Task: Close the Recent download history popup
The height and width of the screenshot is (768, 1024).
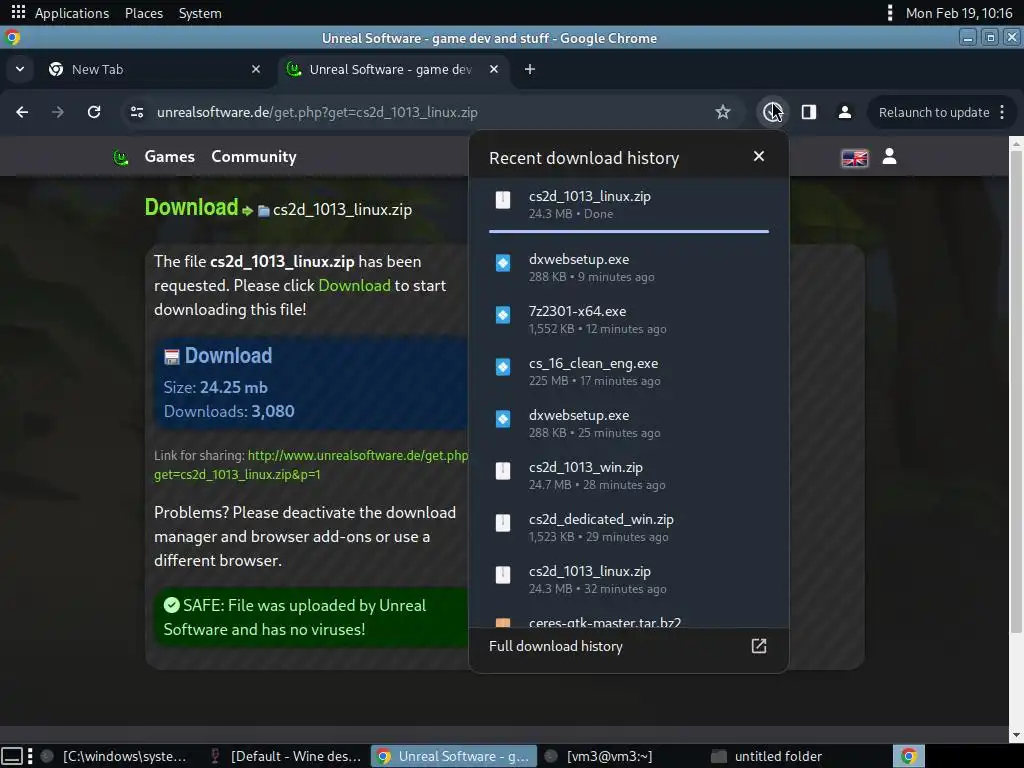Action: tap(758, 157)
